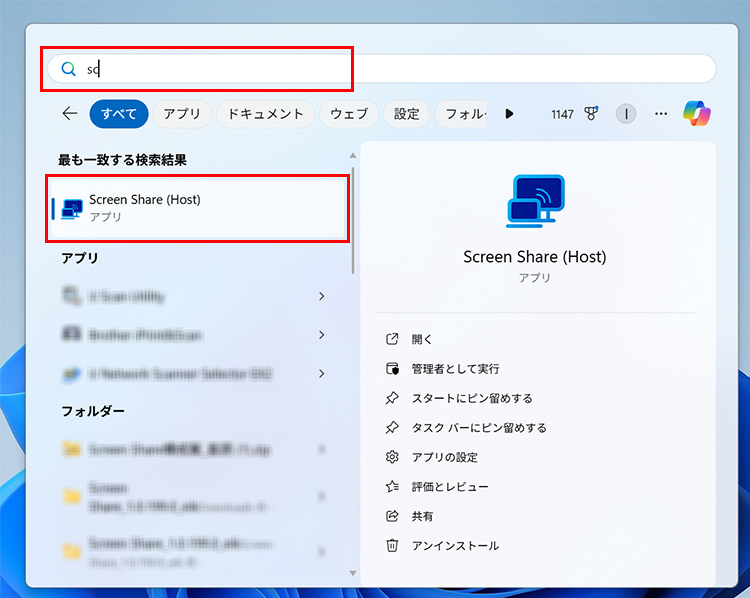
Task: Select the ドキュメント filter tab
Action: pyautogui.click(x=266, y=114)
